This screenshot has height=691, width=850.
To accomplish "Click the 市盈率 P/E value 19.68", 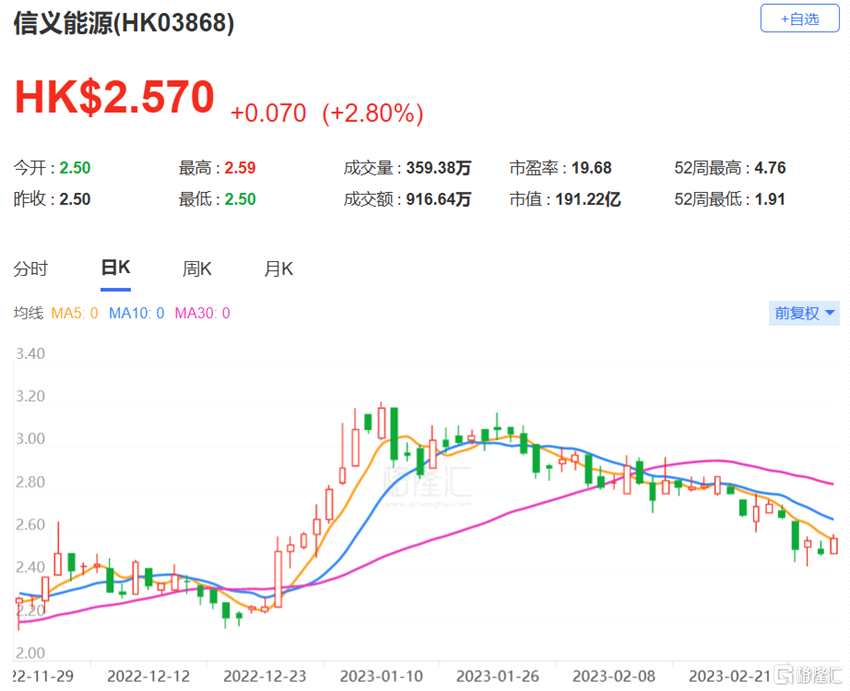I will [591, 167].
